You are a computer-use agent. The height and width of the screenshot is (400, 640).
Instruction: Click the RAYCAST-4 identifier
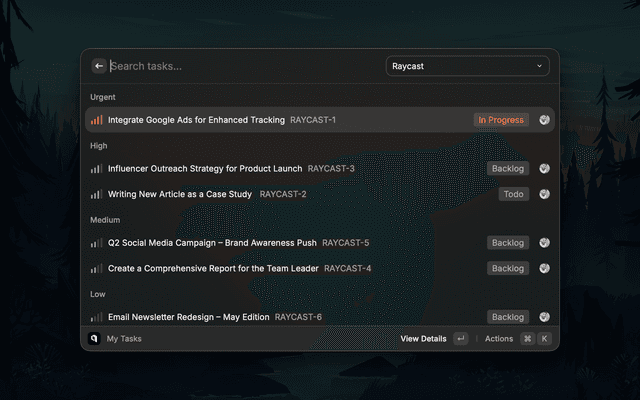pos(348,269)
